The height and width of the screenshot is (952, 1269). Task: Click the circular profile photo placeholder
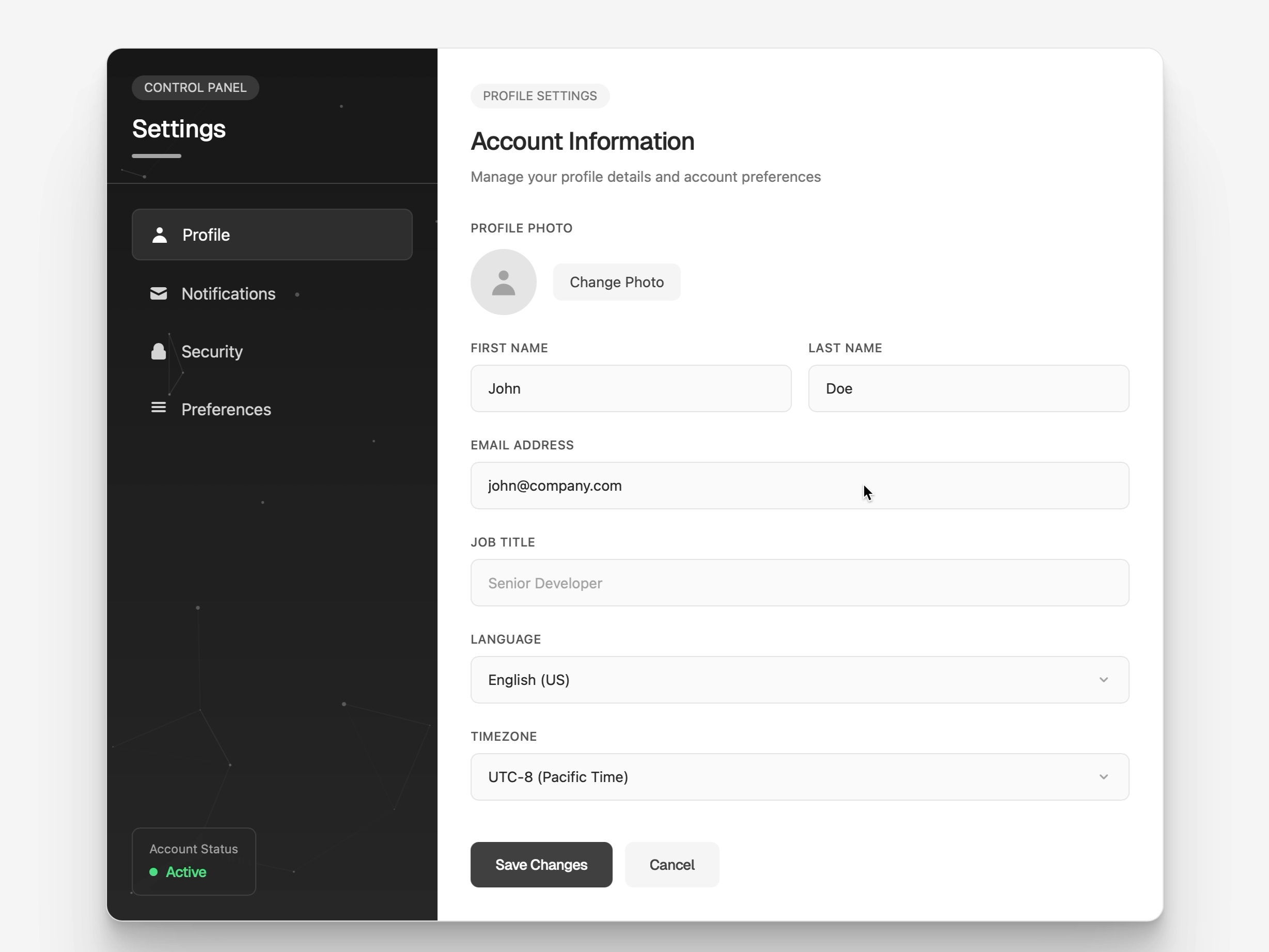tap(503, 282)
